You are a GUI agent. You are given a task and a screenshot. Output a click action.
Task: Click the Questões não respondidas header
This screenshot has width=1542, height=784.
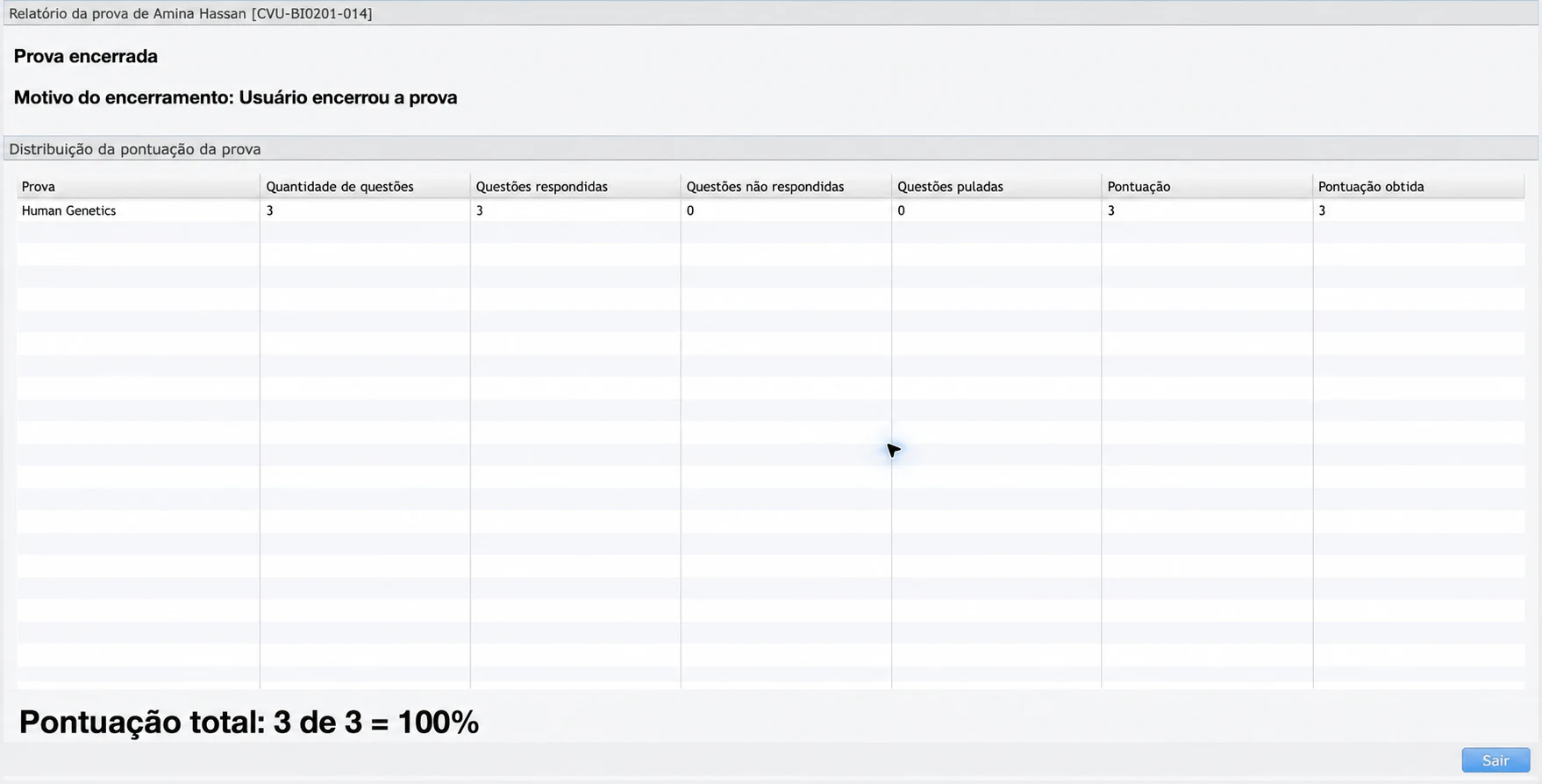point(786,187)
